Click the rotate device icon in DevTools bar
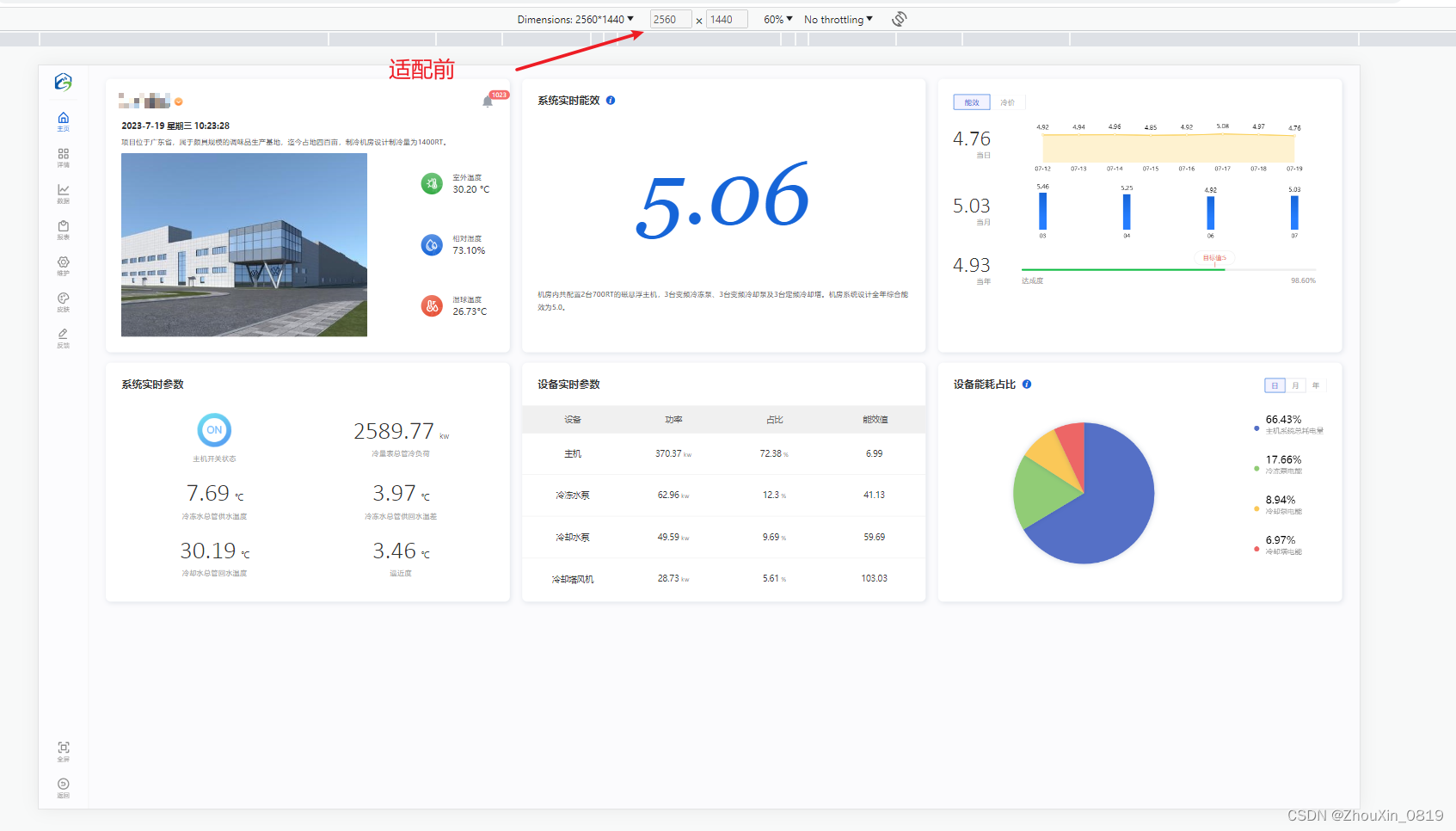 [899, 19]
